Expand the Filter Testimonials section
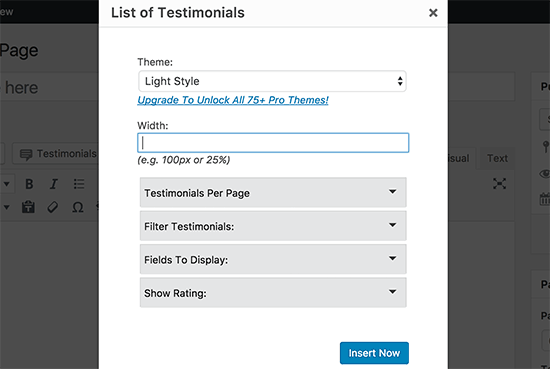The image size is (550, 369). click(273, 226)
